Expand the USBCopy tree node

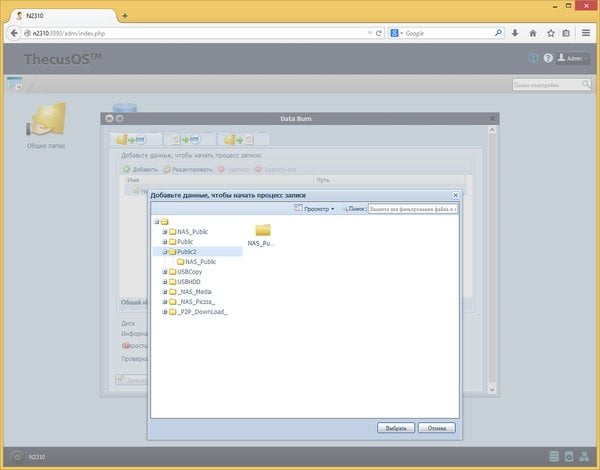tap(165, 272)
